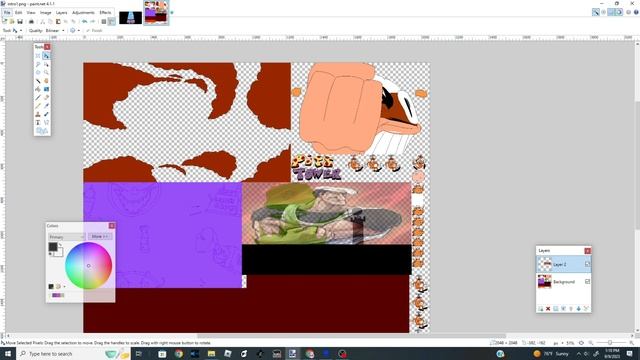Image resolution: width=640 pixels, height=360 pixels.
Task: Select the Magic Wand tool
Action: (38, 81)
